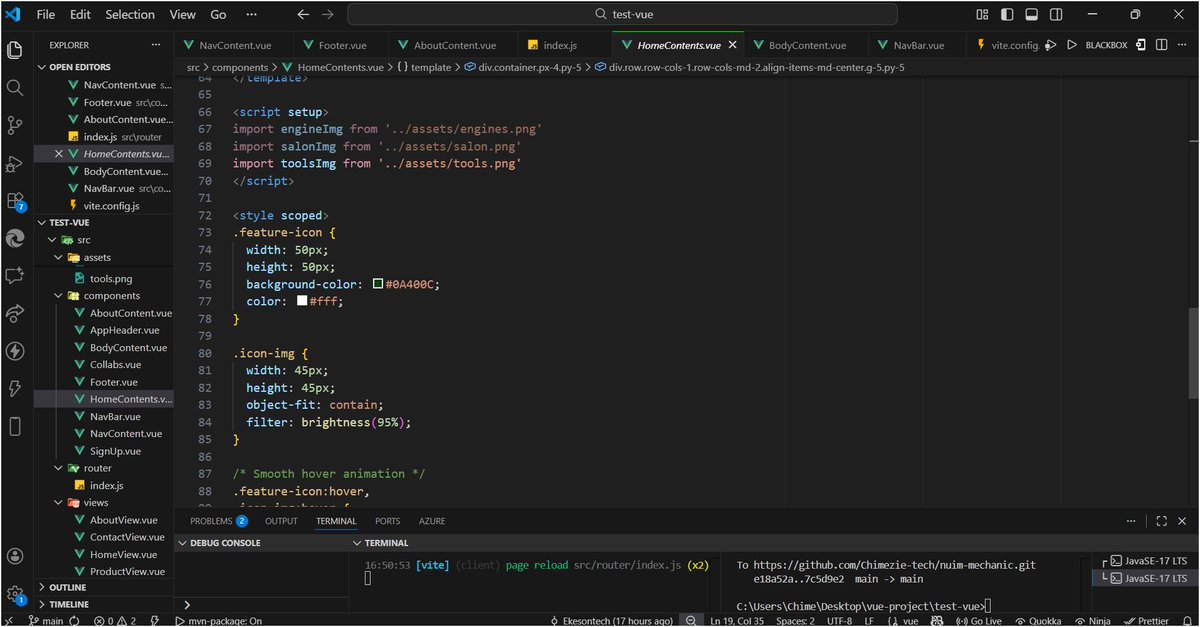Click the BLACKBOX button in the editor toolbar
The width and height of the screenshot is (1200, 627).
click(1106, 45)
